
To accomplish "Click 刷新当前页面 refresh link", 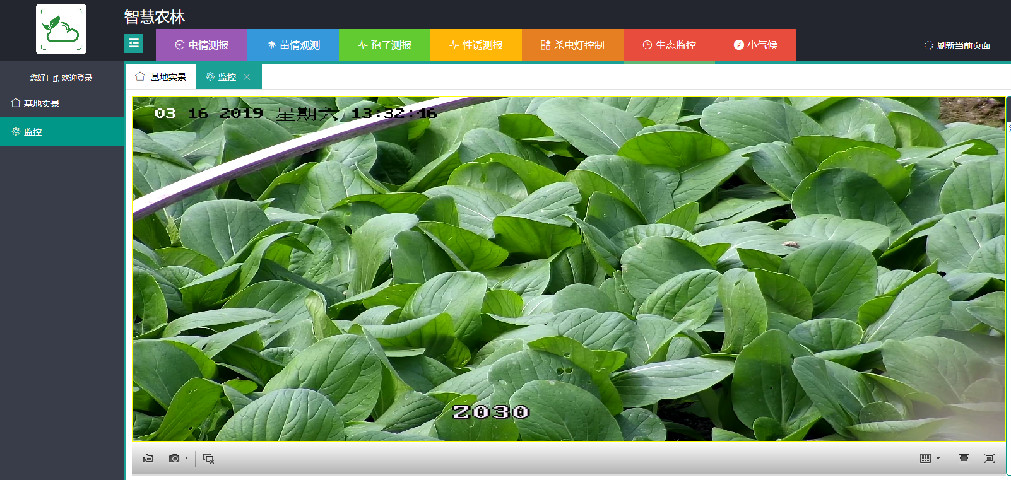I will (x=957, y=45).
